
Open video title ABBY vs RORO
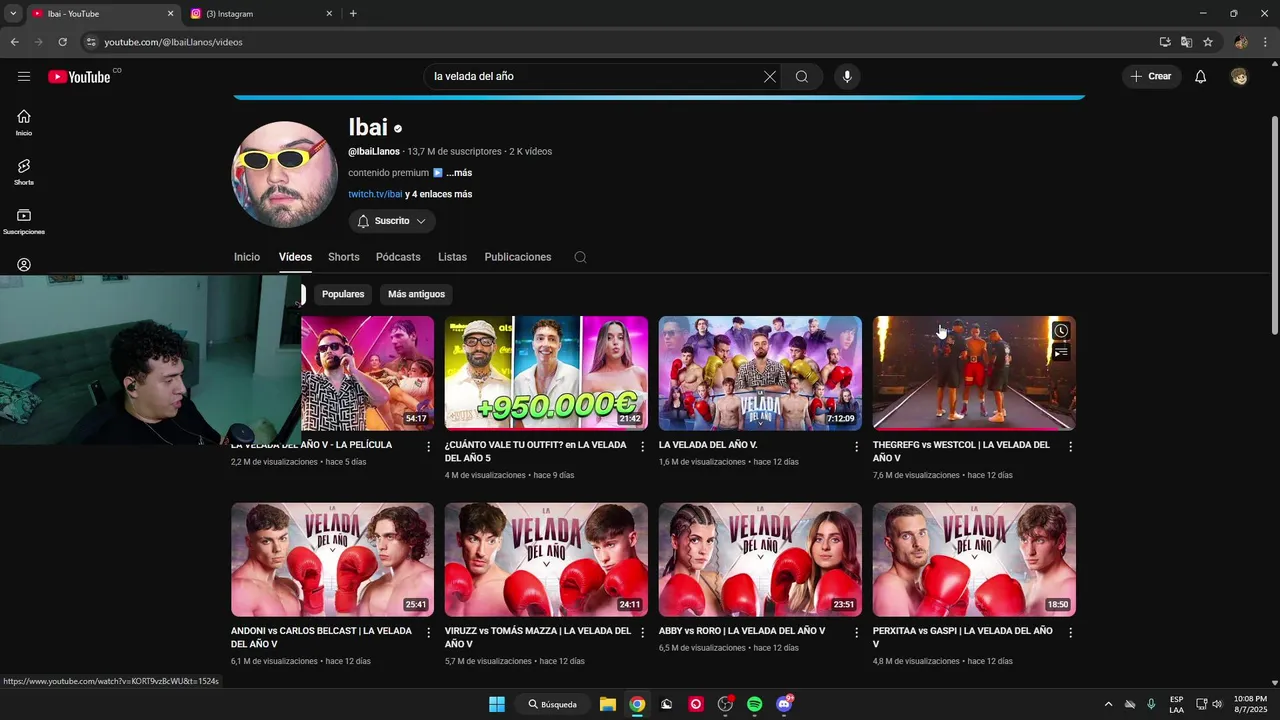[x=742, y=631]
